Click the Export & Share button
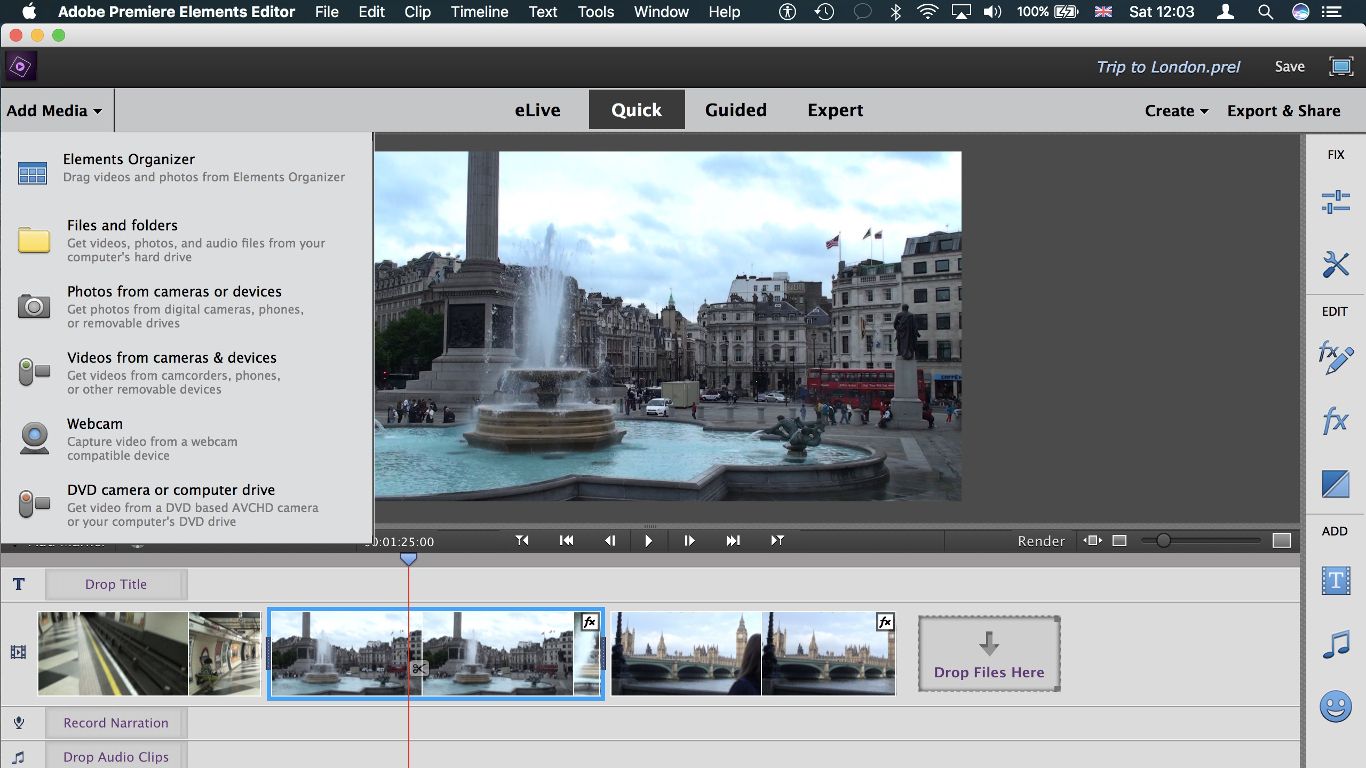 [x=1284, y=111]
